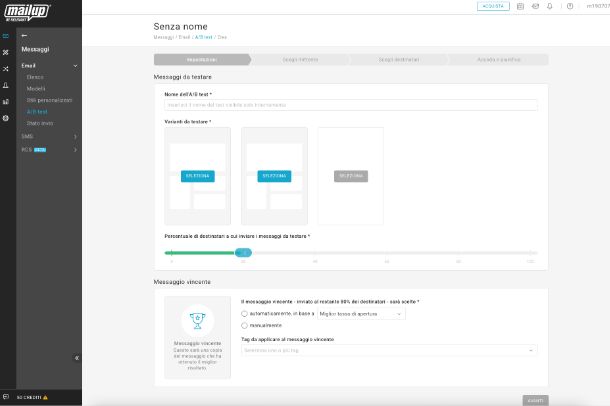Image resolution: width=610 pixels, height=406 pixels.
Task: Click the automation shuffle sidebar icon
Action: [x=6, y=68]
